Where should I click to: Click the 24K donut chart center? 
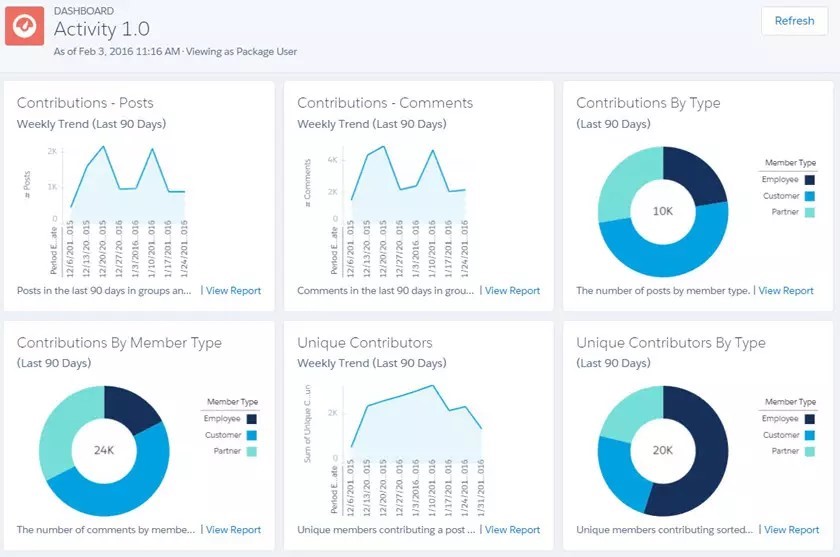pos(104,450)
